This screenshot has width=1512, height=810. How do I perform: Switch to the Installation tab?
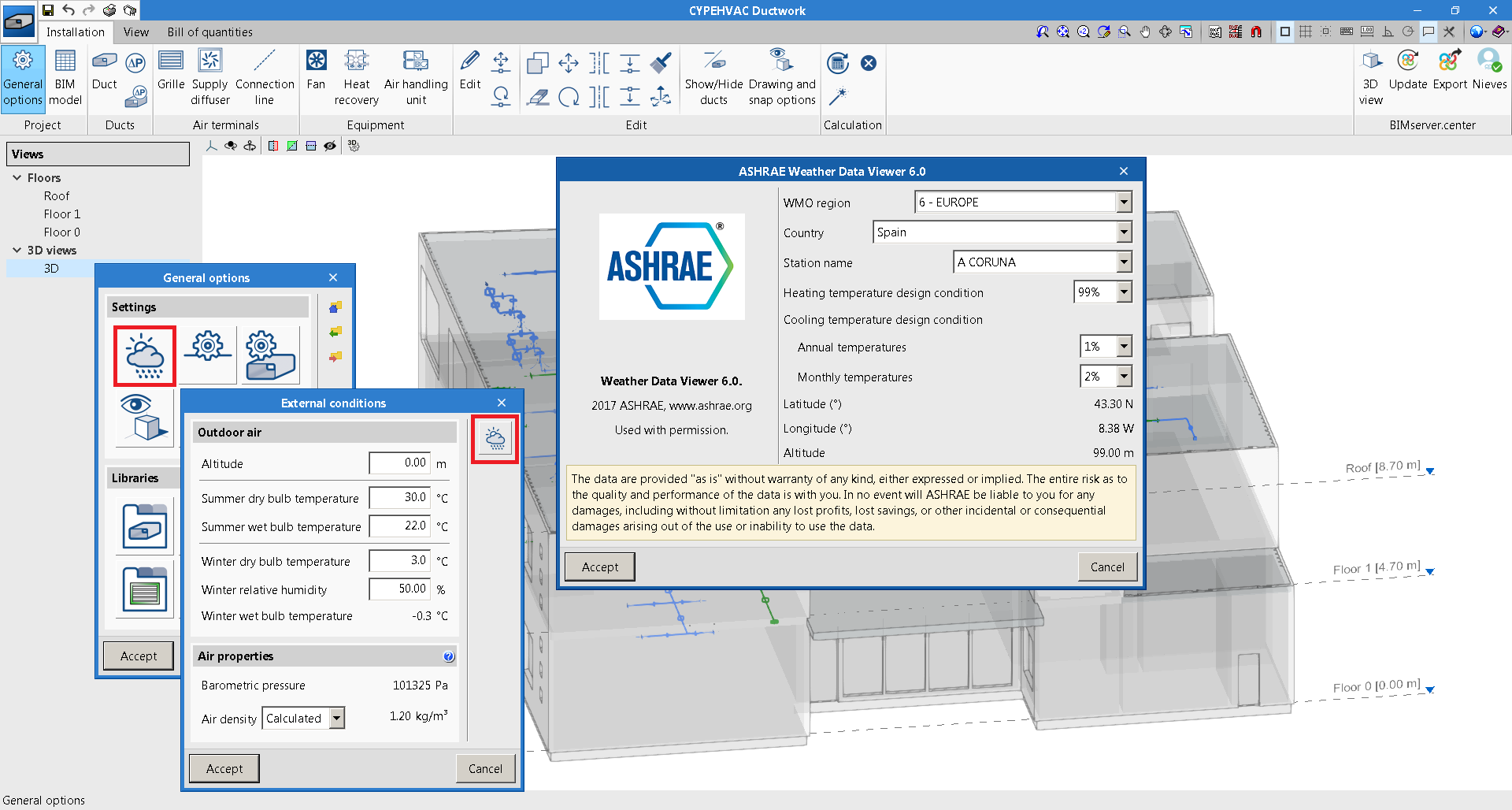(75, 32)
